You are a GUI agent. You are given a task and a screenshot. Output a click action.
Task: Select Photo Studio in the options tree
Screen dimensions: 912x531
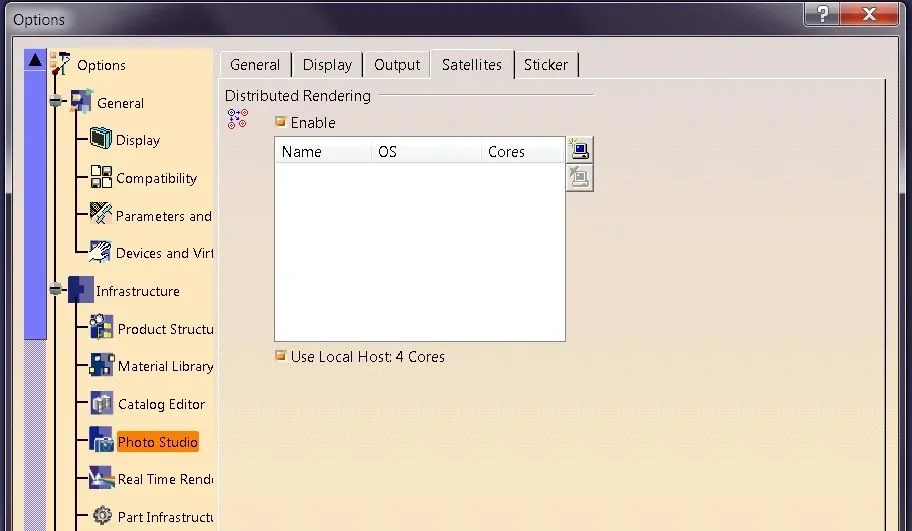pyautogui.click(x=157, y=442)
